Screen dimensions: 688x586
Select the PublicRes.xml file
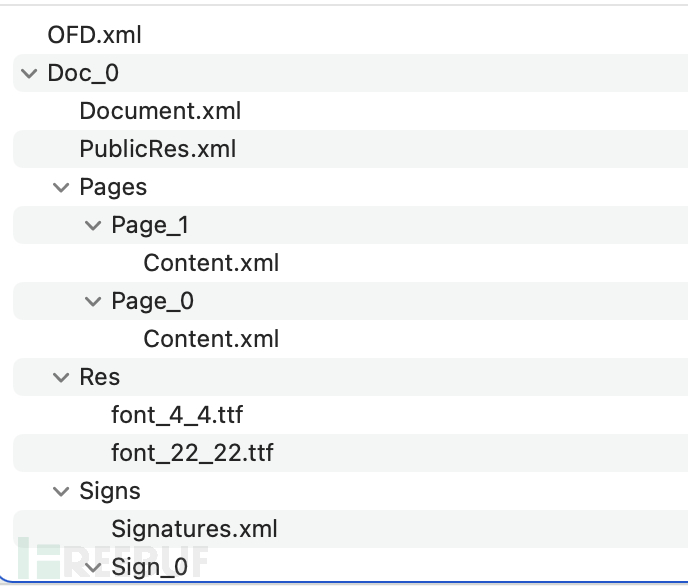pyautogui.click(x=157, y=149)
